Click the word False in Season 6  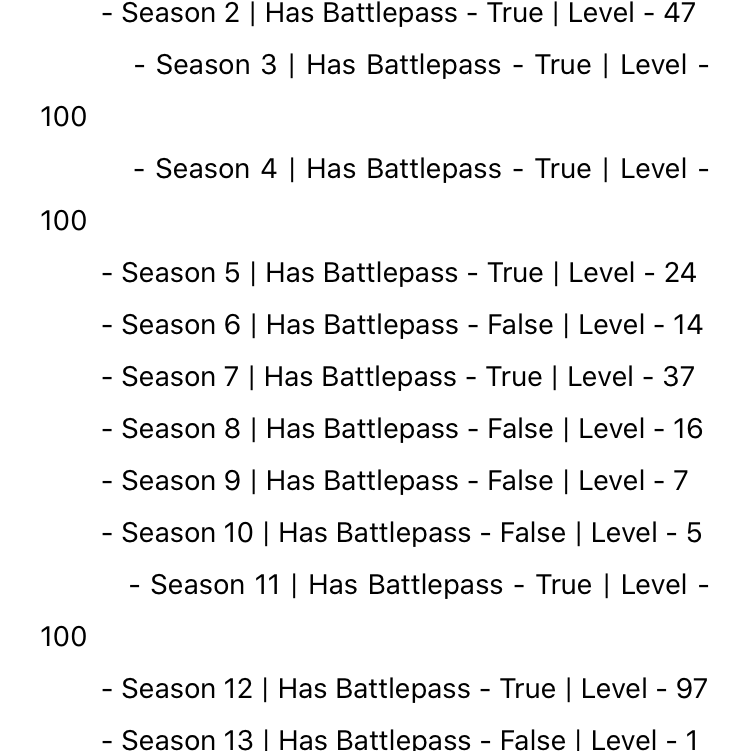click(520, 325)
